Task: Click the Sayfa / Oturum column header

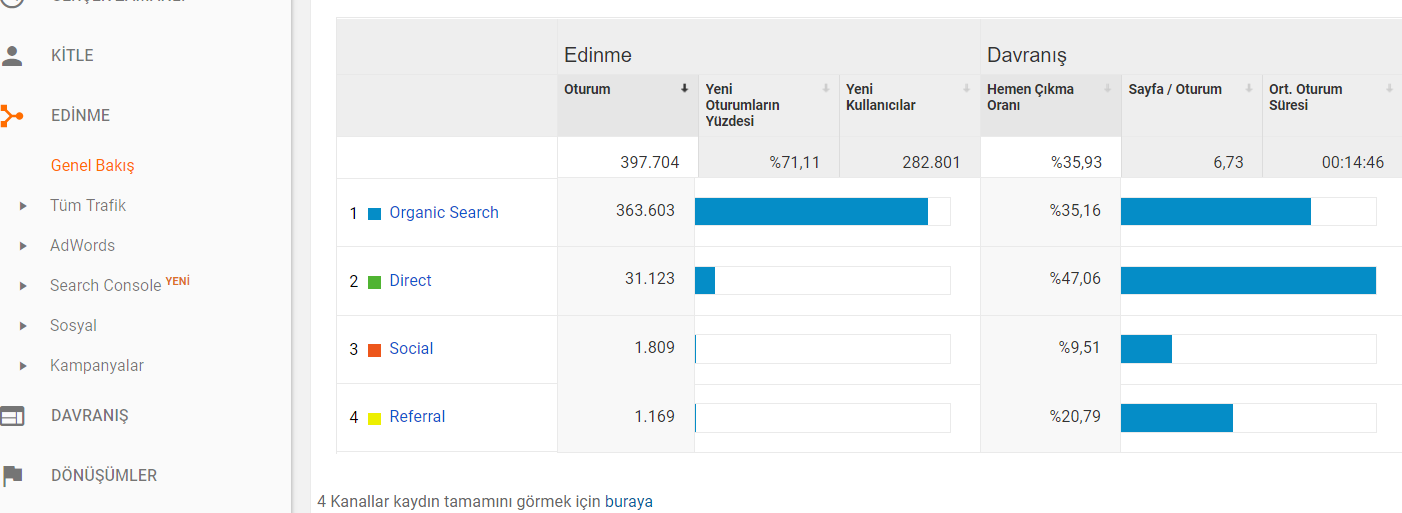Action: [1175, 89]
